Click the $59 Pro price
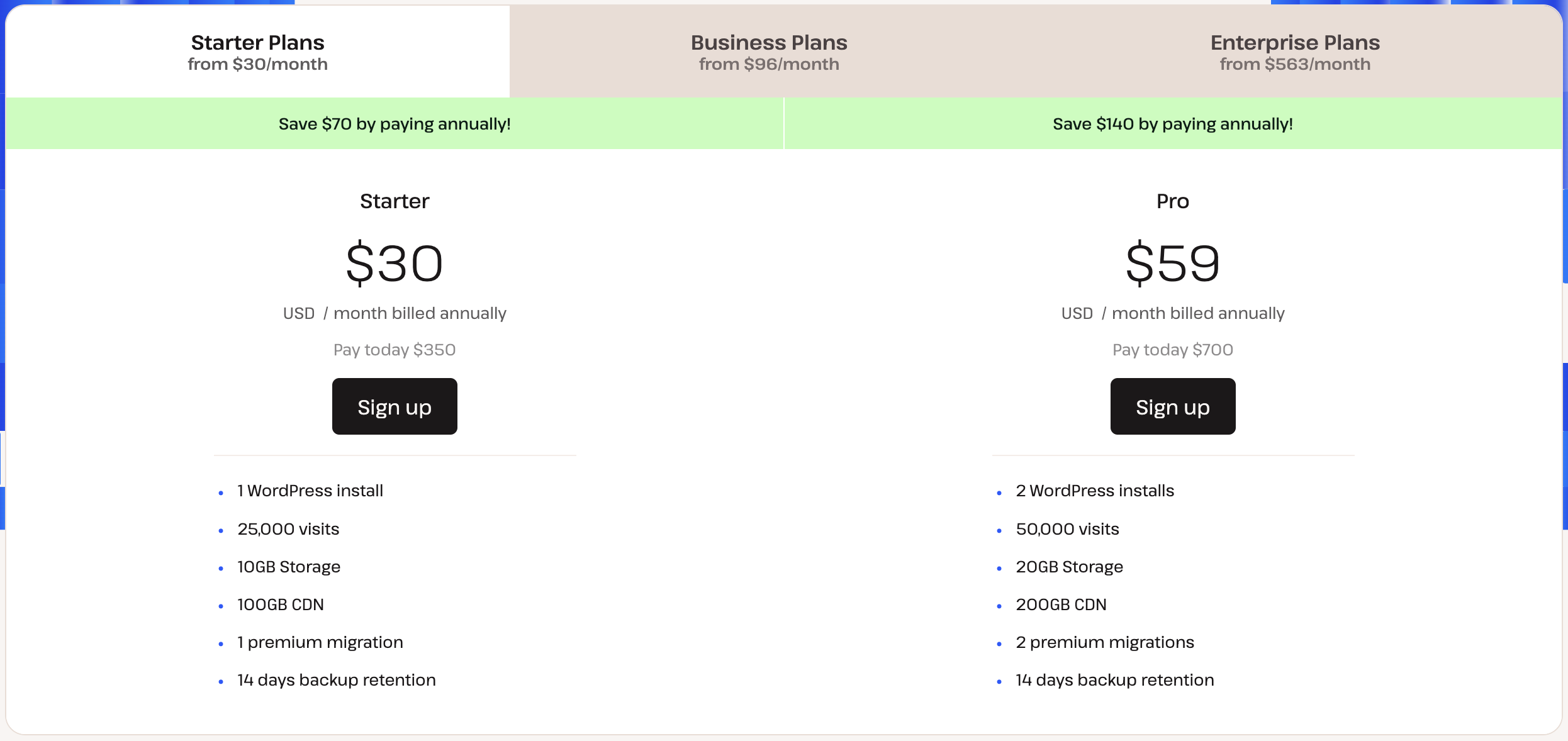Image resolution: width=1568 pixels, height=741 pixels. click(1172, 264)
